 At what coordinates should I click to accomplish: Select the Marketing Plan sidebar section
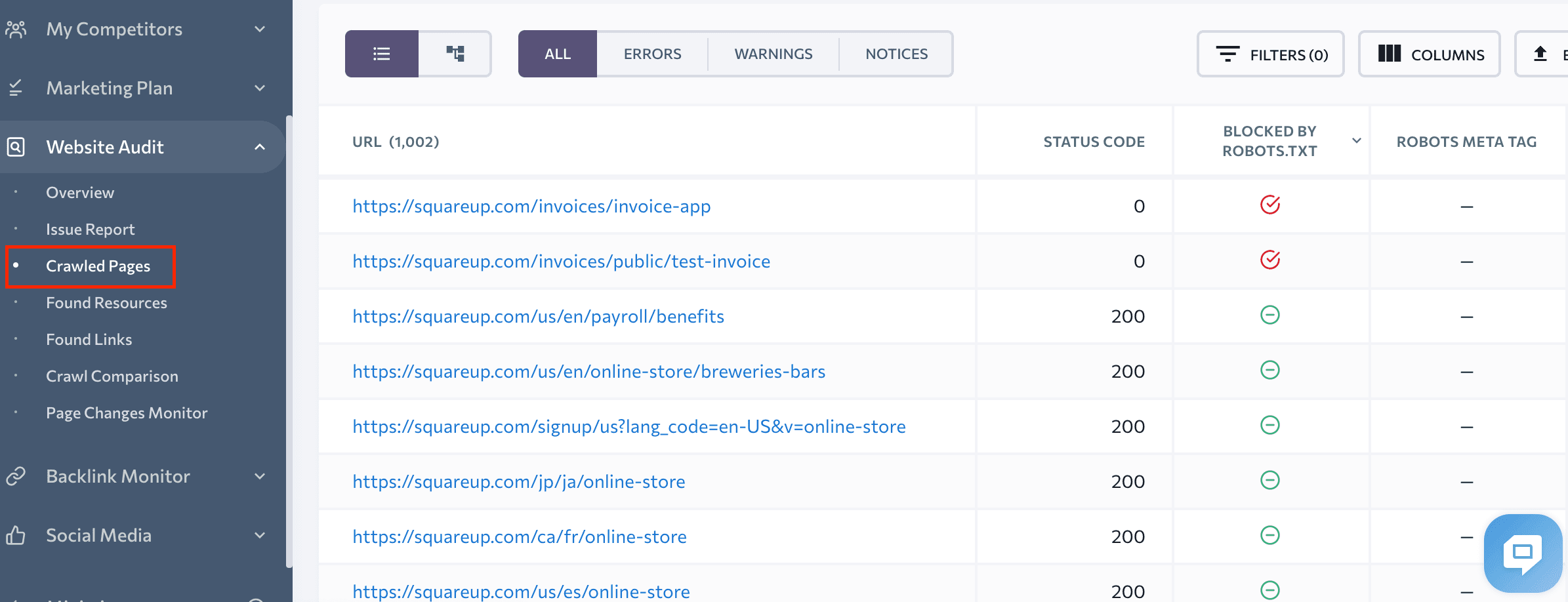tap(142, 88)
